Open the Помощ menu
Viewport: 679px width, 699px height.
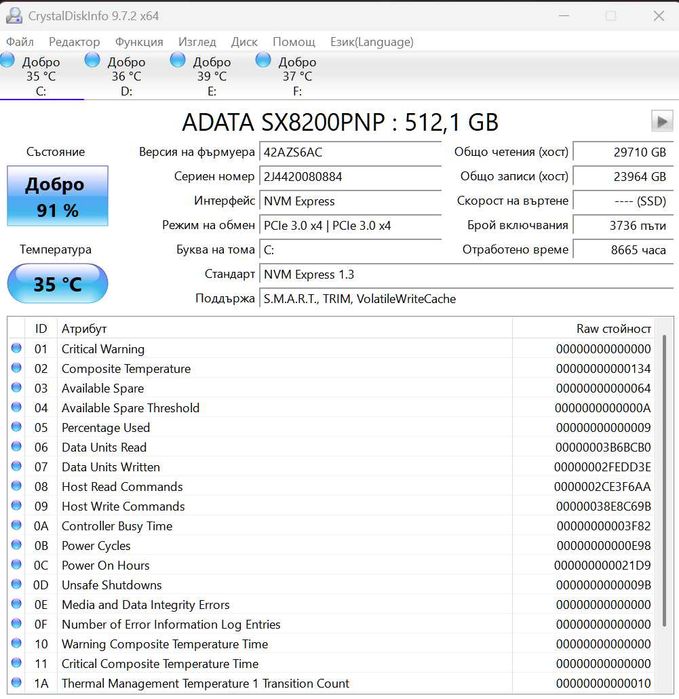tap(294, 42)
